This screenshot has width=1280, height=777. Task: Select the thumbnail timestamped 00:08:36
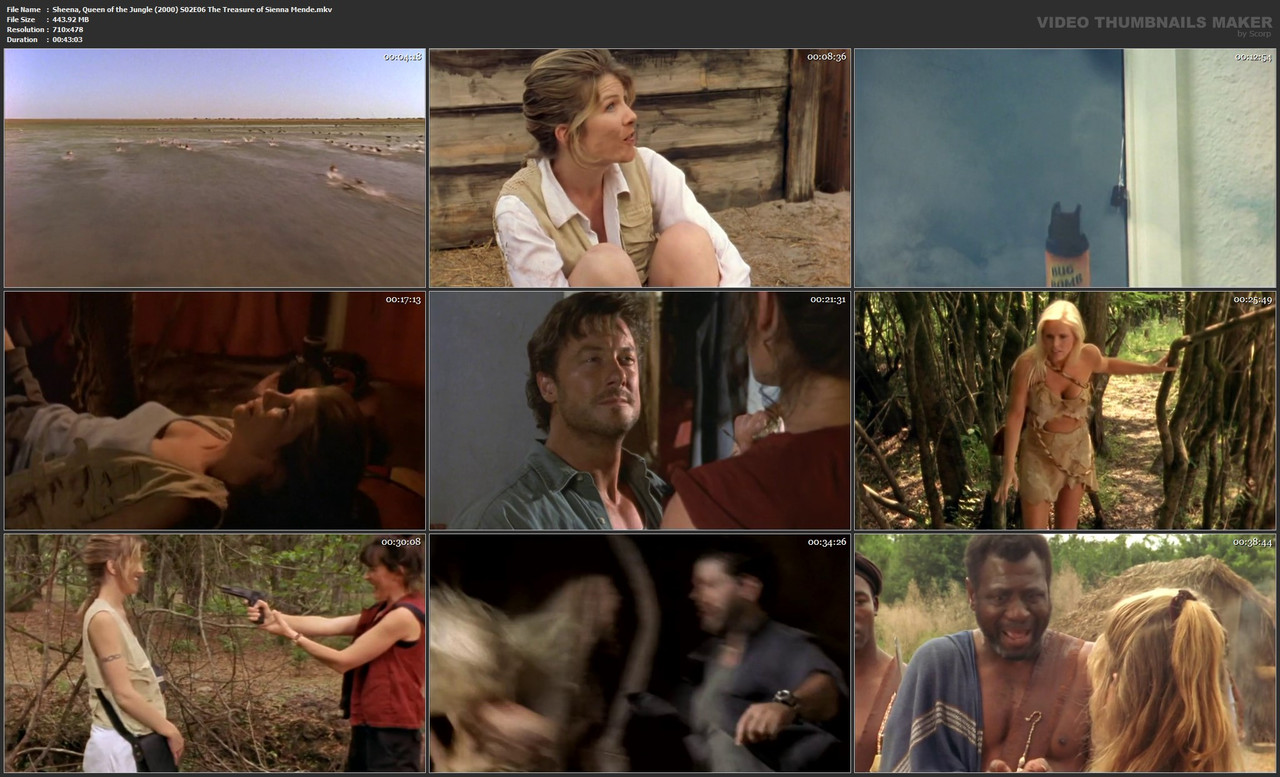click(640, 168)
